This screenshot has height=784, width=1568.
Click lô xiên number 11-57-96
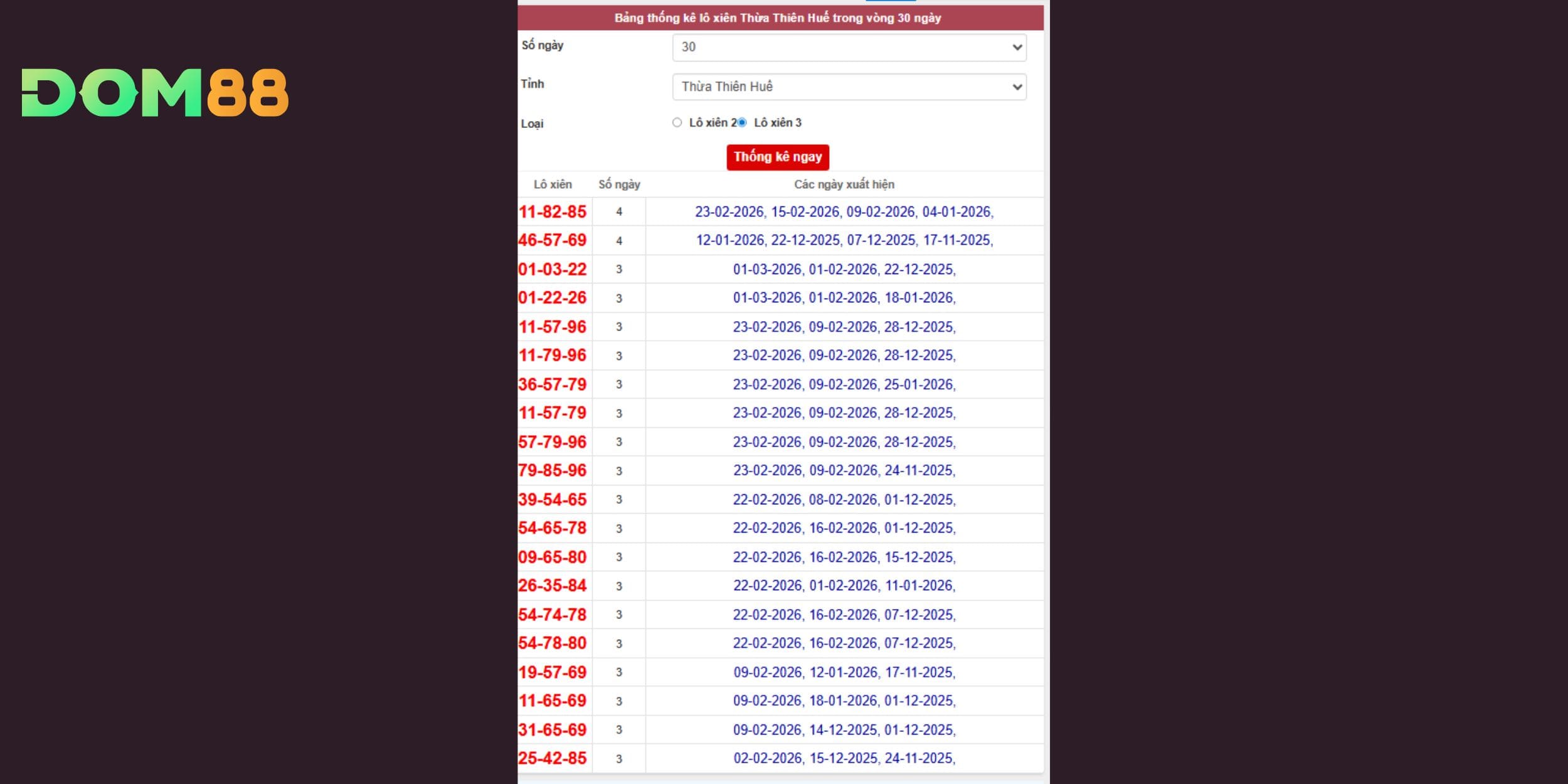(x=553, y=327)
